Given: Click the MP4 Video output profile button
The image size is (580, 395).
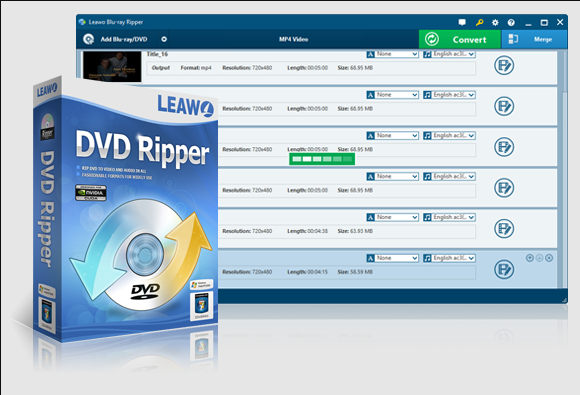Looking at the screenshot, I should pyautogui.click(x=293, y=39).
